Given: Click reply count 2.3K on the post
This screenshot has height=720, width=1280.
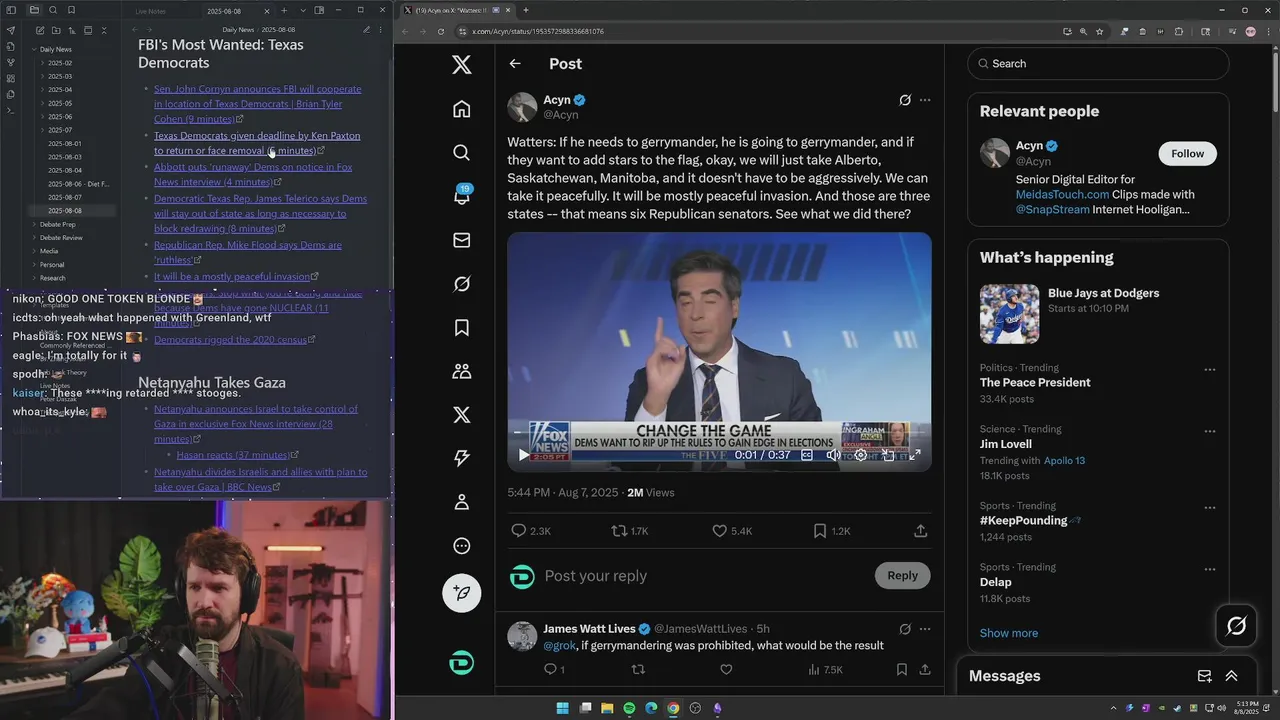Looking at the screenshot, I should (x=531, y=531).
